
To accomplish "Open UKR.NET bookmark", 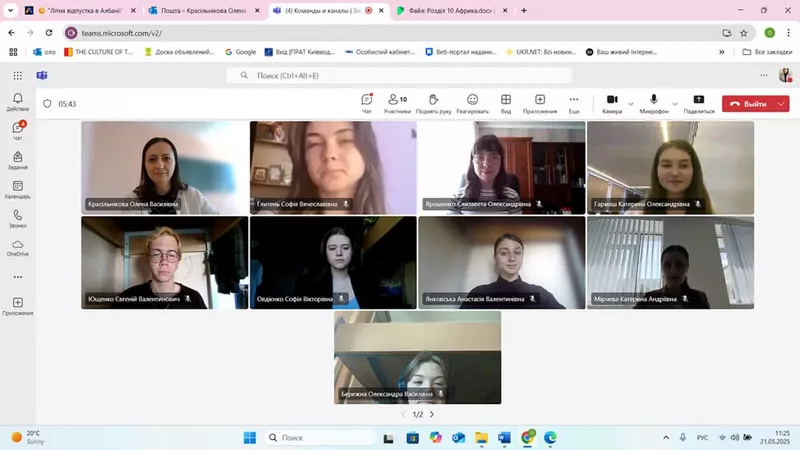I will [x=540, y=52].
